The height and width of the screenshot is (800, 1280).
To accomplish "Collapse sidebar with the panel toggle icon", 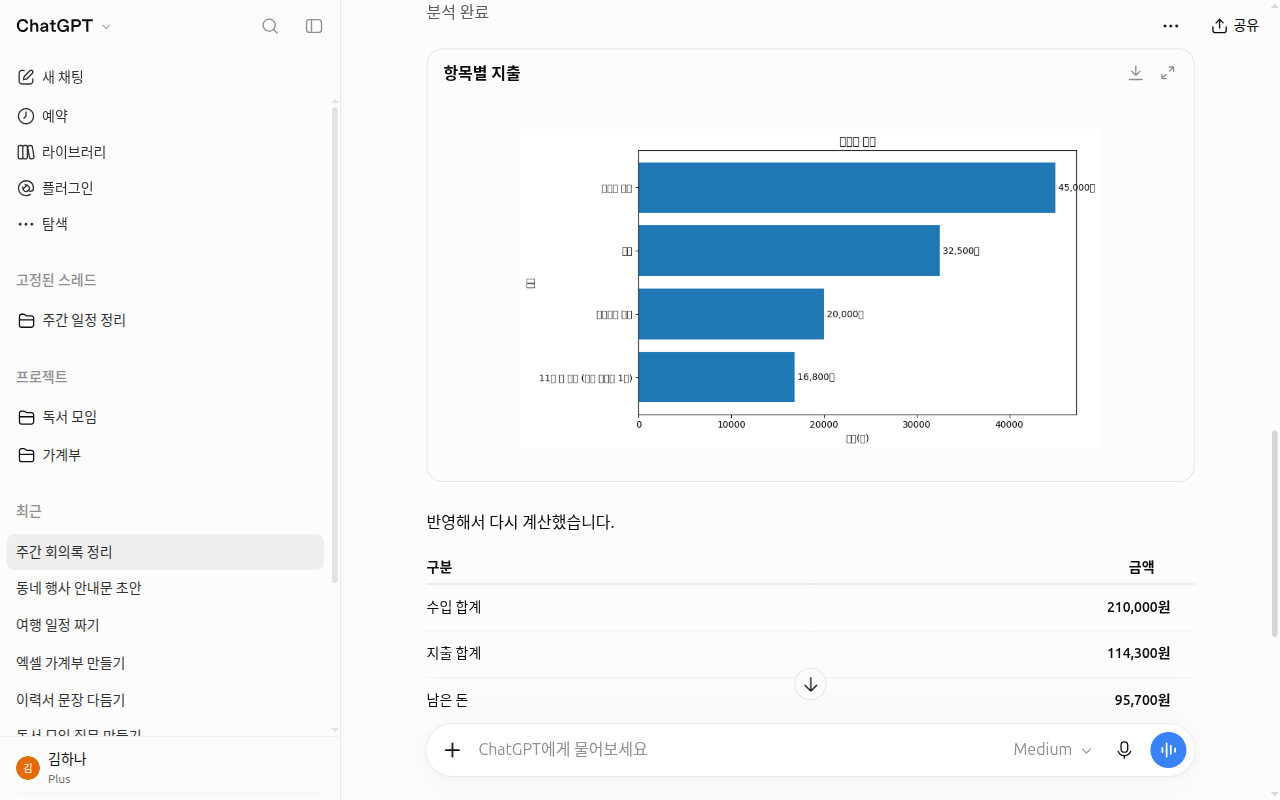I will pyautogui.click(x=314, y=26).
